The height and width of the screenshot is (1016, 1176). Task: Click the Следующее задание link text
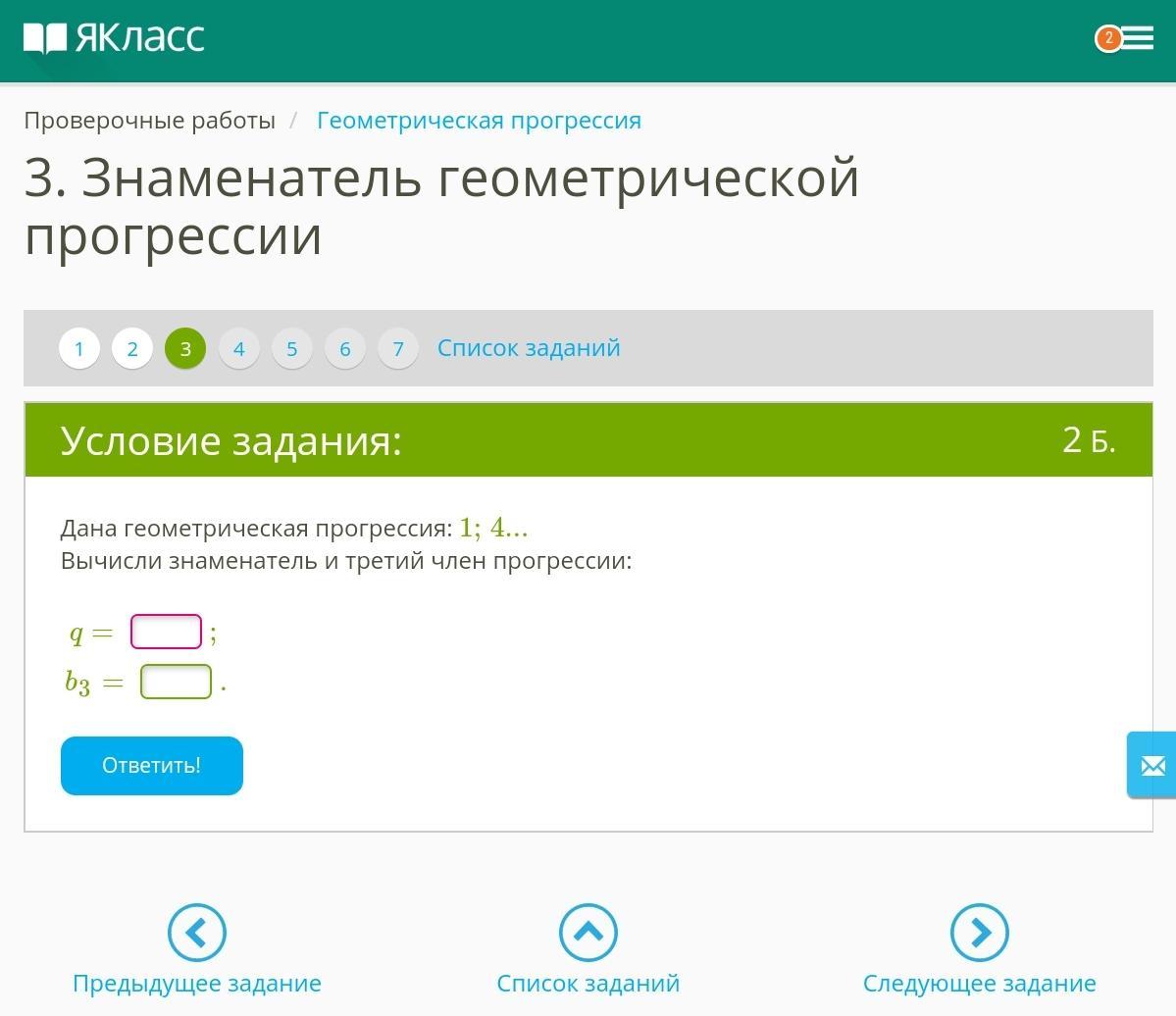[x=979, y=984]
